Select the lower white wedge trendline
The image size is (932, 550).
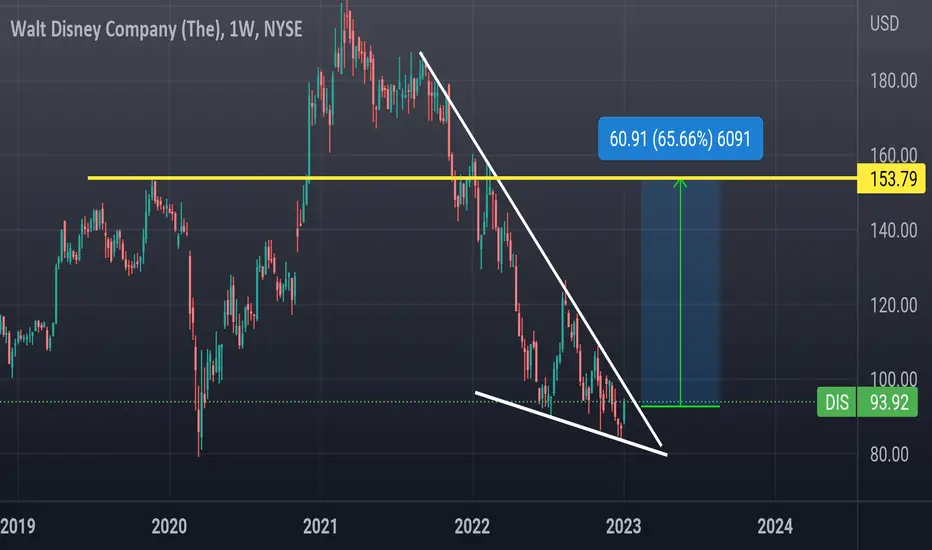(571, 423)
